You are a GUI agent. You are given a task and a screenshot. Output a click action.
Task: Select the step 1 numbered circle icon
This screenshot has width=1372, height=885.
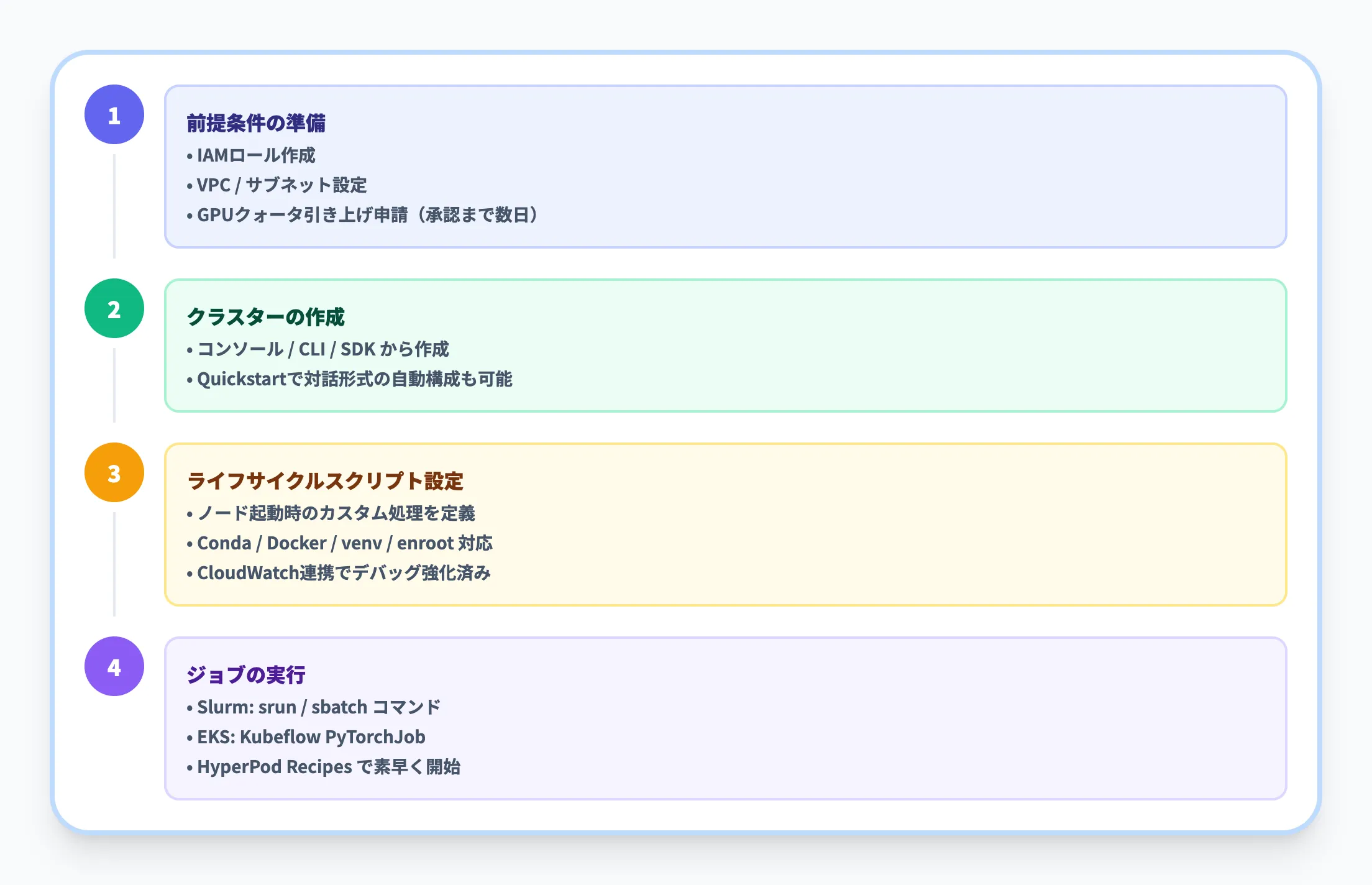tap(114, 114)
